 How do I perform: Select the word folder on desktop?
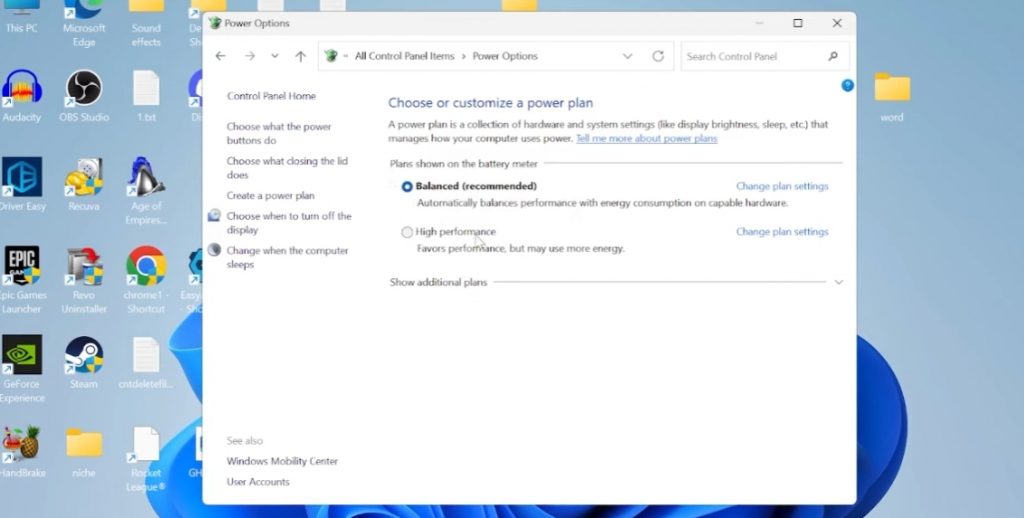(x=892, y=95)
